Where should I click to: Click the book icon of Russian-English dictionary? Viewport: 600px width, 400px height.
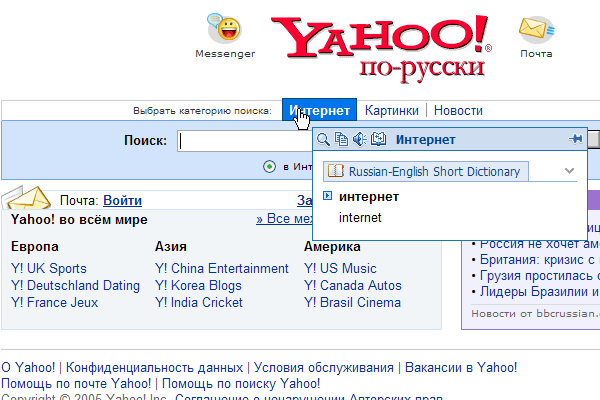(336, 171)
